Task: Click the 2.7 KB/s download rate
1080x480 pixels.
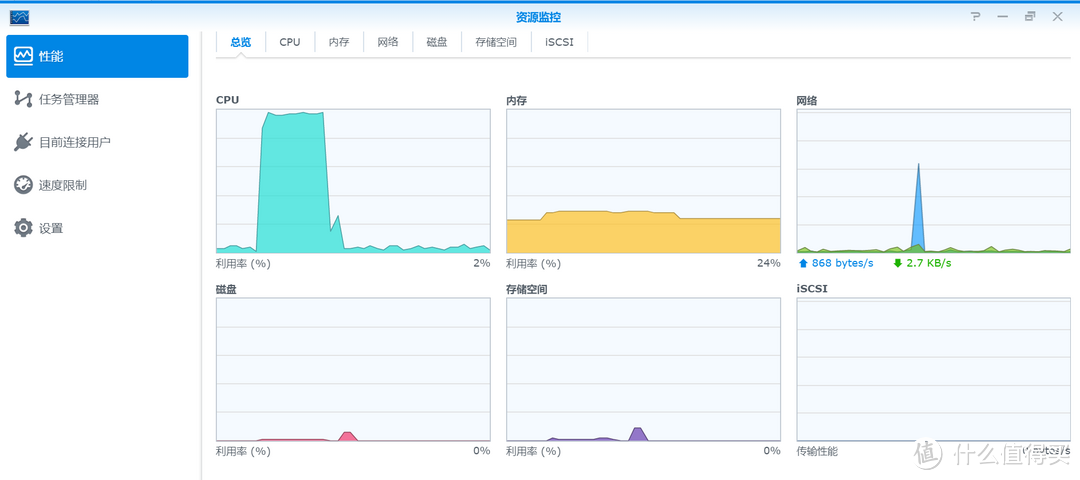Action: (x=928, y=263)
